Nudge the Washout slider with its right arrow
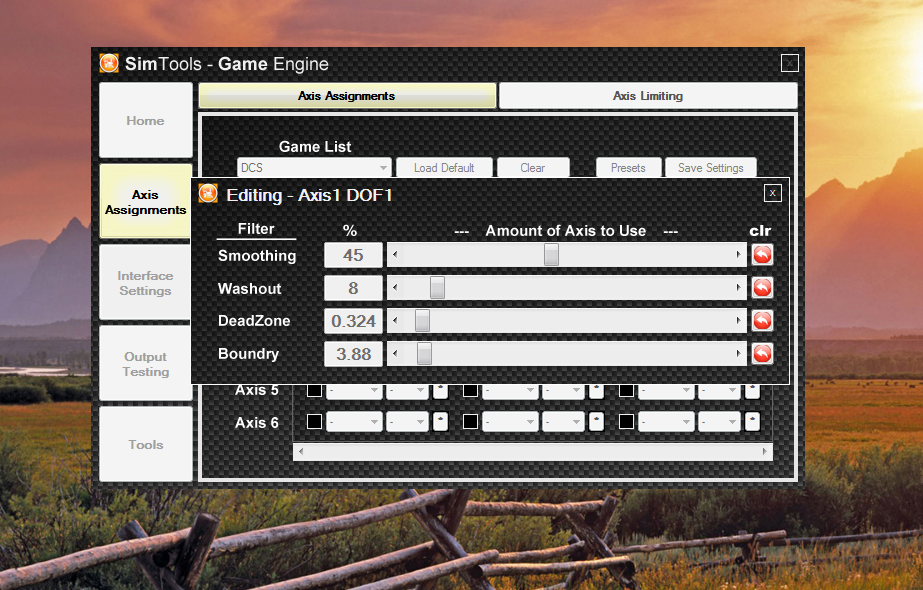The width and height of the screenshot is (923, 590). pos(738,288)
